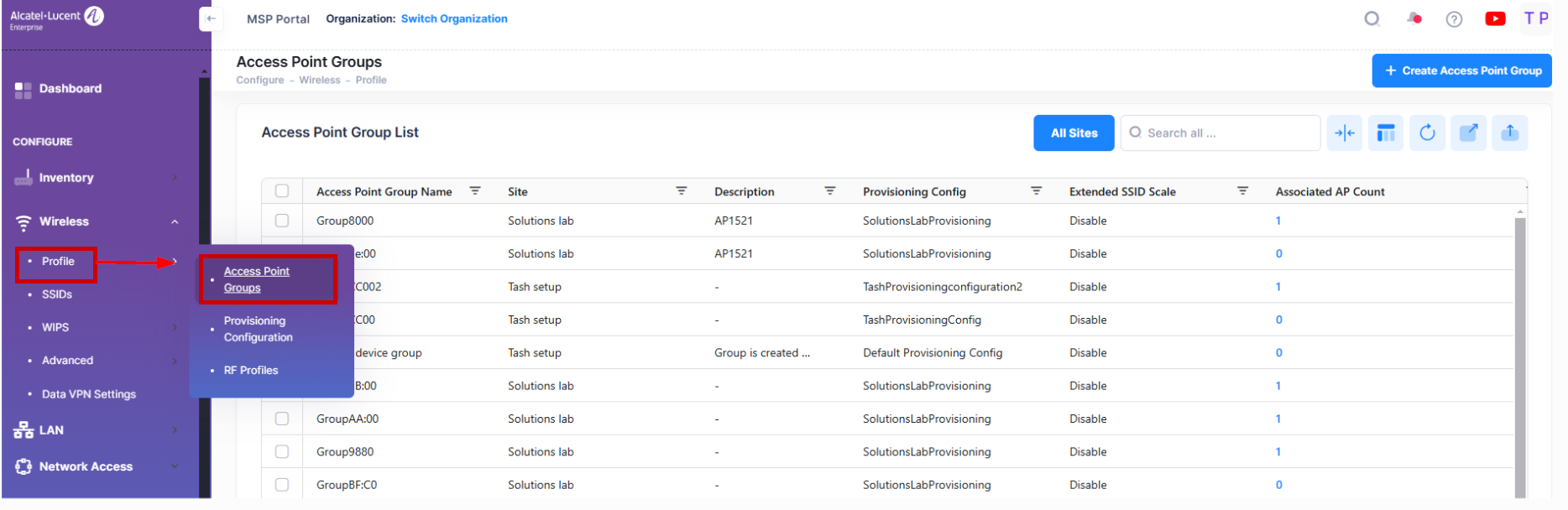Open Provisioning Configuration from the submenu

[x=258, y=329]
